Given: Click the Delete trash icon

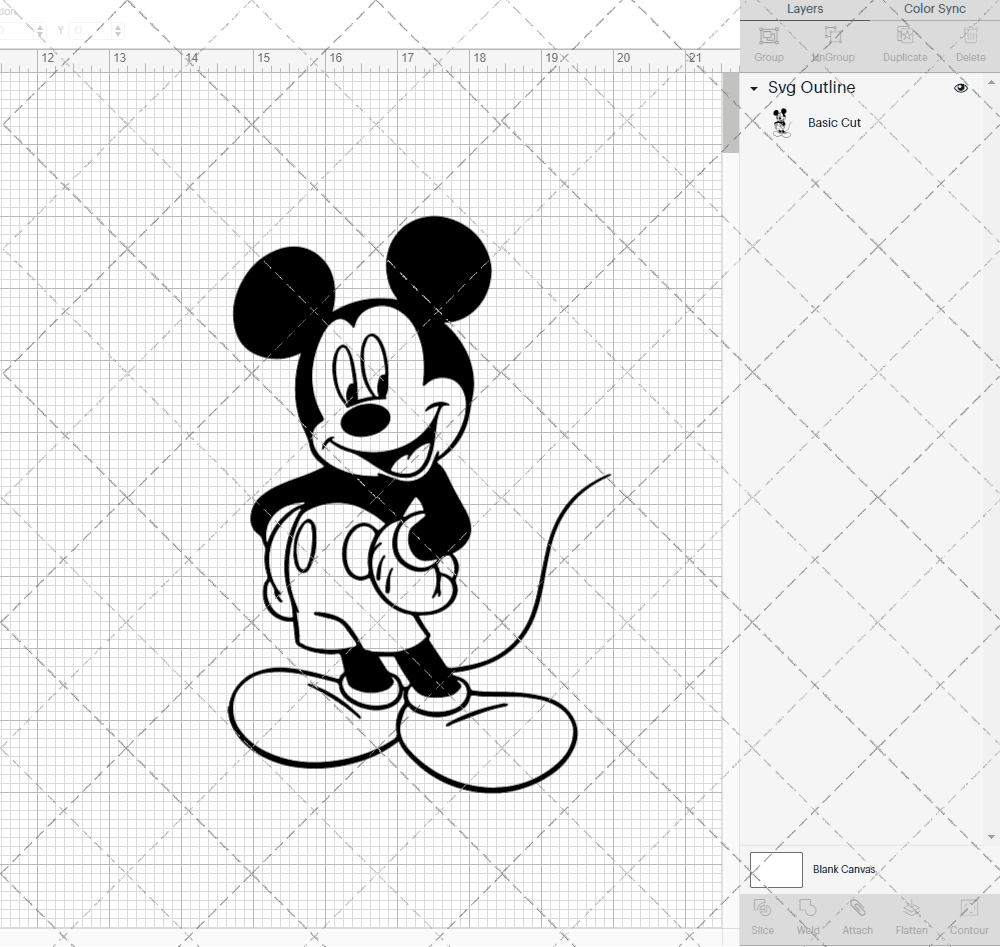Looking at the screenshot, I should click(x=970, y=35).
